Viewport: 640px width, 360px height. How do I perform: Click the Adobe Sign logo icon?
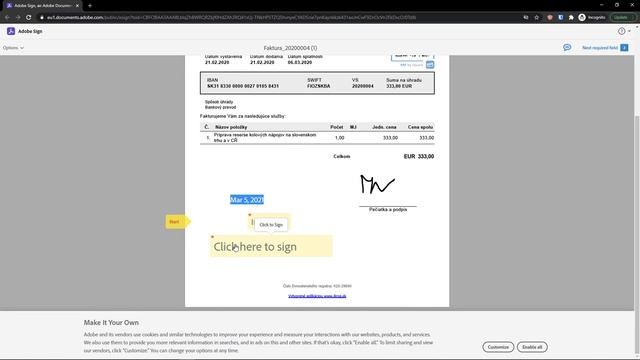[x=11, y=31]
